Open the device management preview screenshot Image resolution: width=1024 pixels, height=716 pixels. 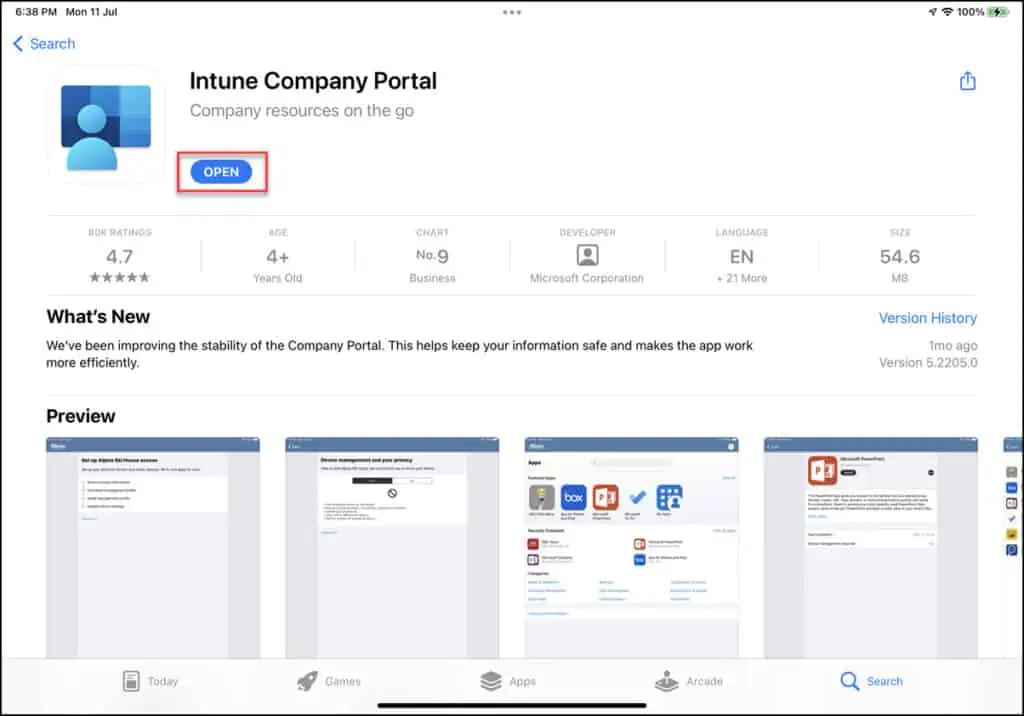coord(392,547)
